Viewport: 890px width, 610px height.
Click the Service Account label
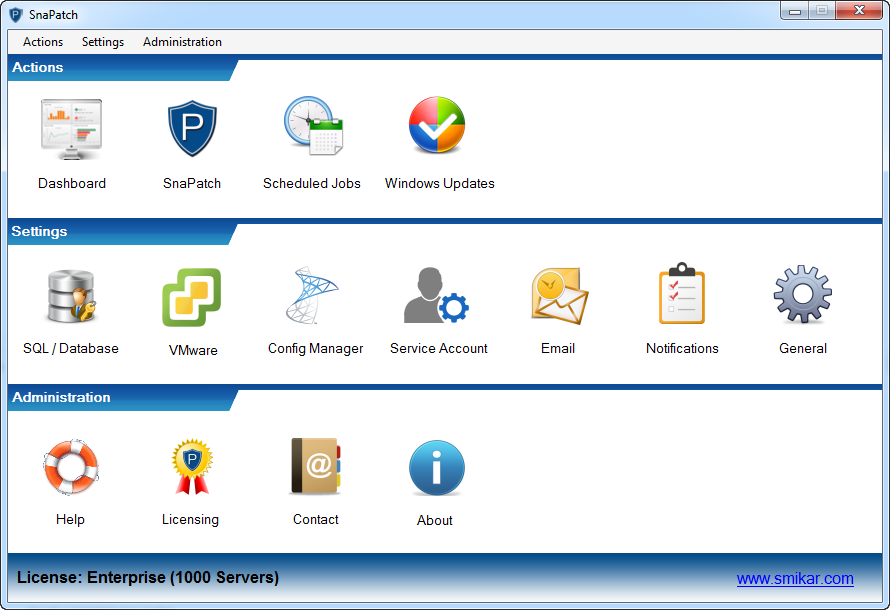tap(439, 348)
